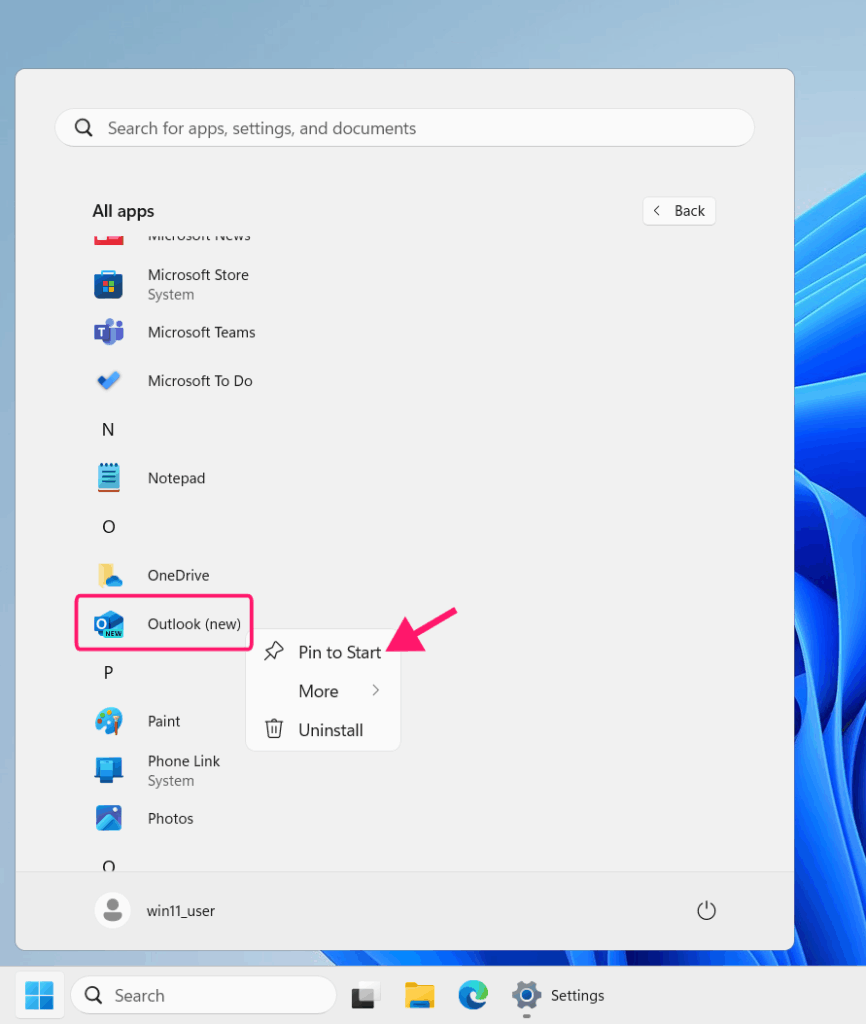The width and height of the screenshot is (866, 1024).
Task: Click the Outlook (new) text label
Action: pyautogui.click(x=194, y=624)
